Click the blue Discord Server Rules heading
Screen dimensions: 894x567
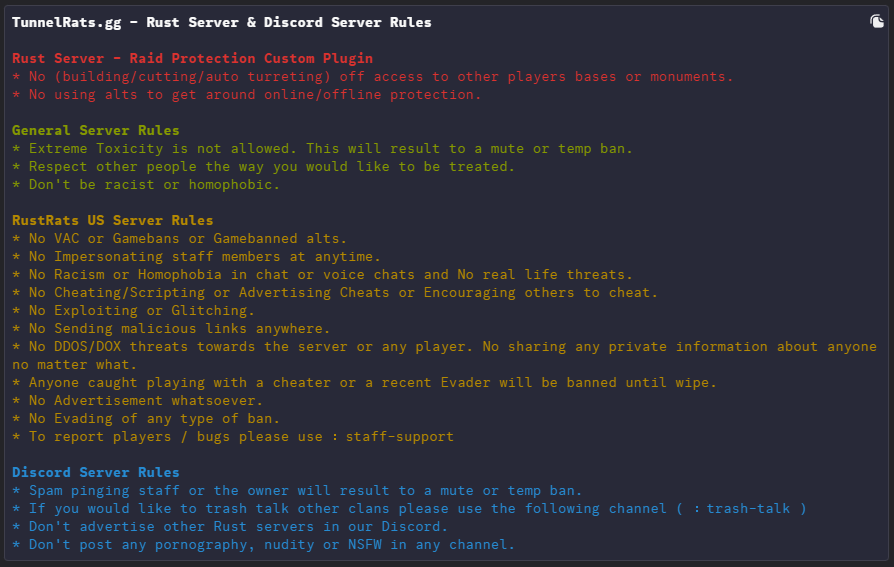96,473
